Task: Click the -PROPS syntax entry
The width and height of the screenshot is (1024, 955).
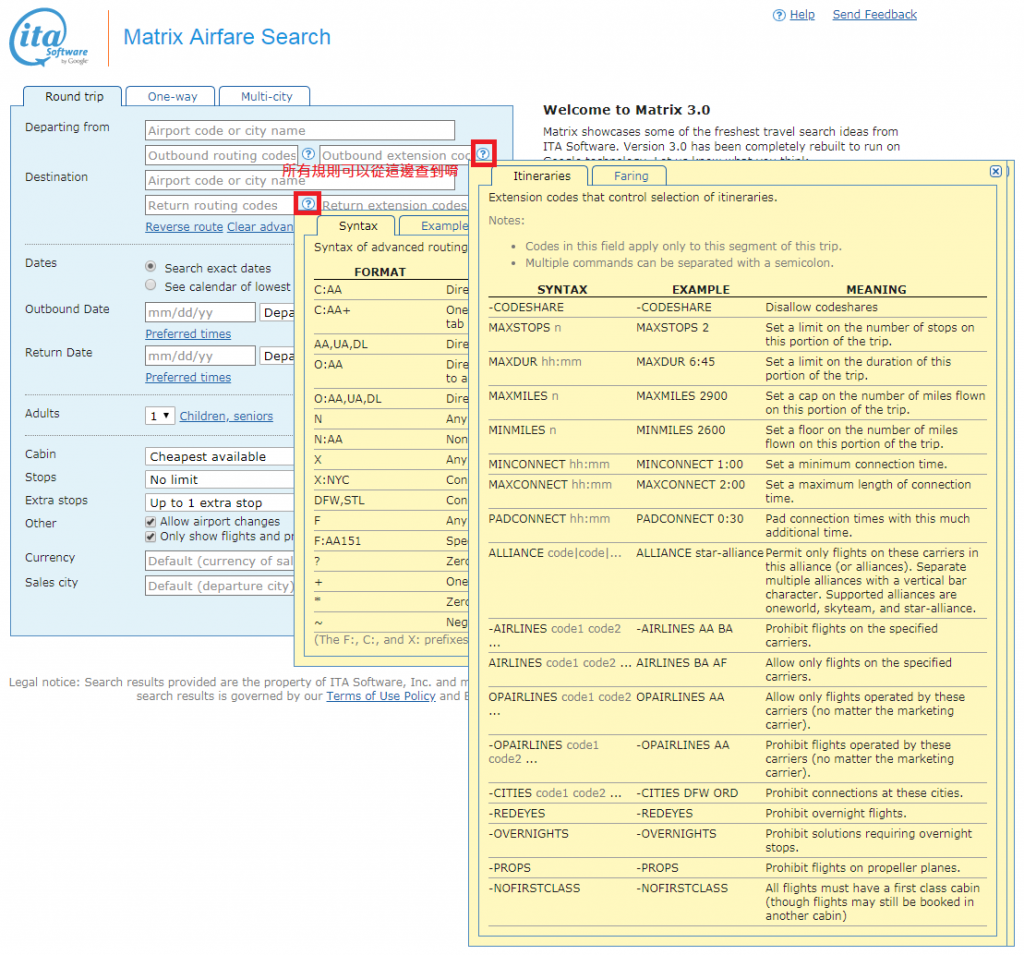Action: (x=509, y=867)
